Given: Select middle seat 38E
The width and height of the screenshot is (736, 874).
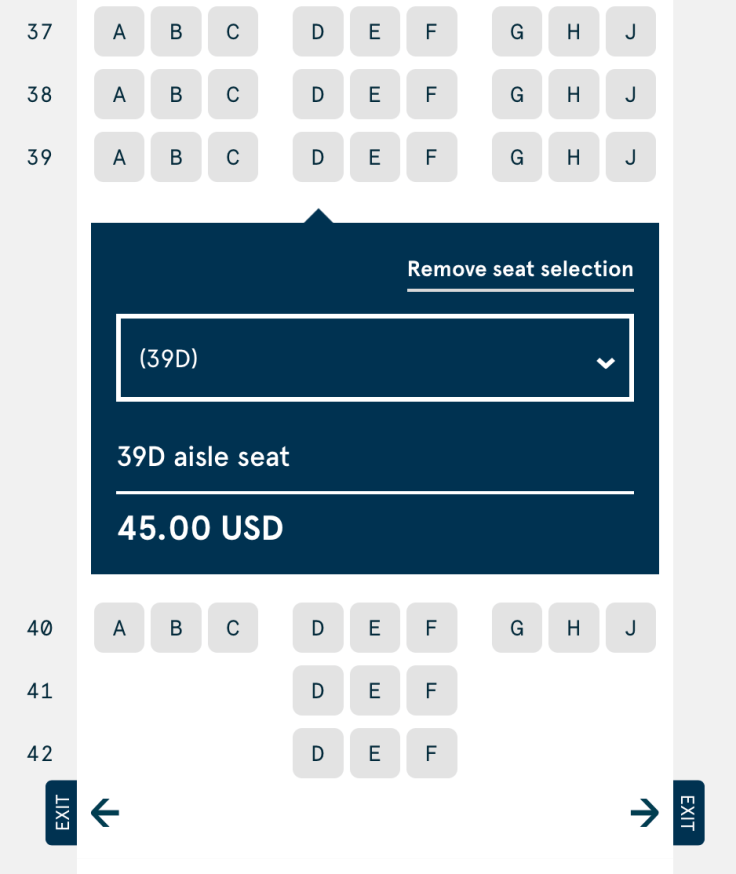Looking at the screenshot, I should click(374, 94).
